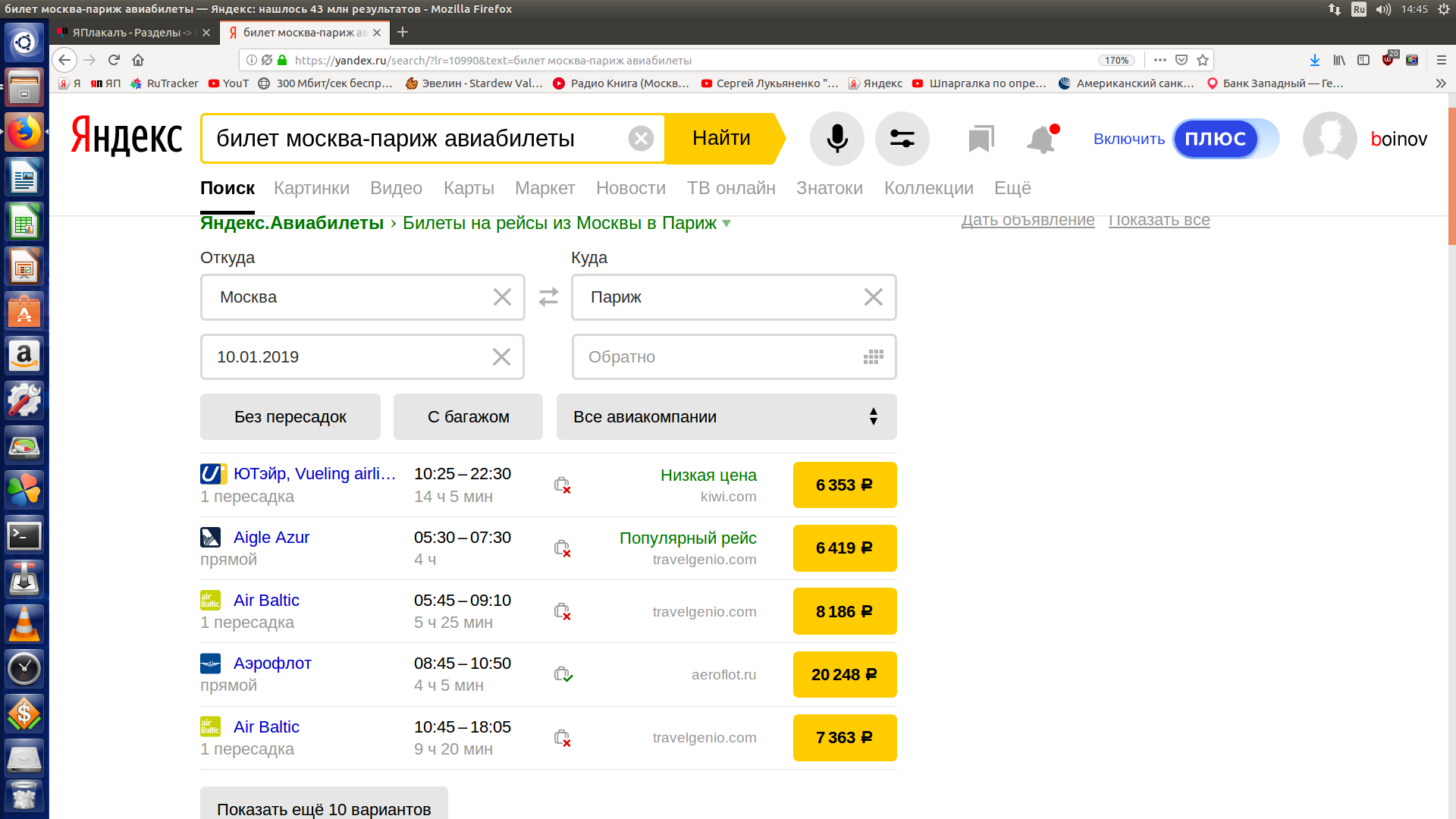The width and height of the screenshot is (1456, 819).
Task: Open the RuTracker bookmark
Action: (x=165, y=83)
